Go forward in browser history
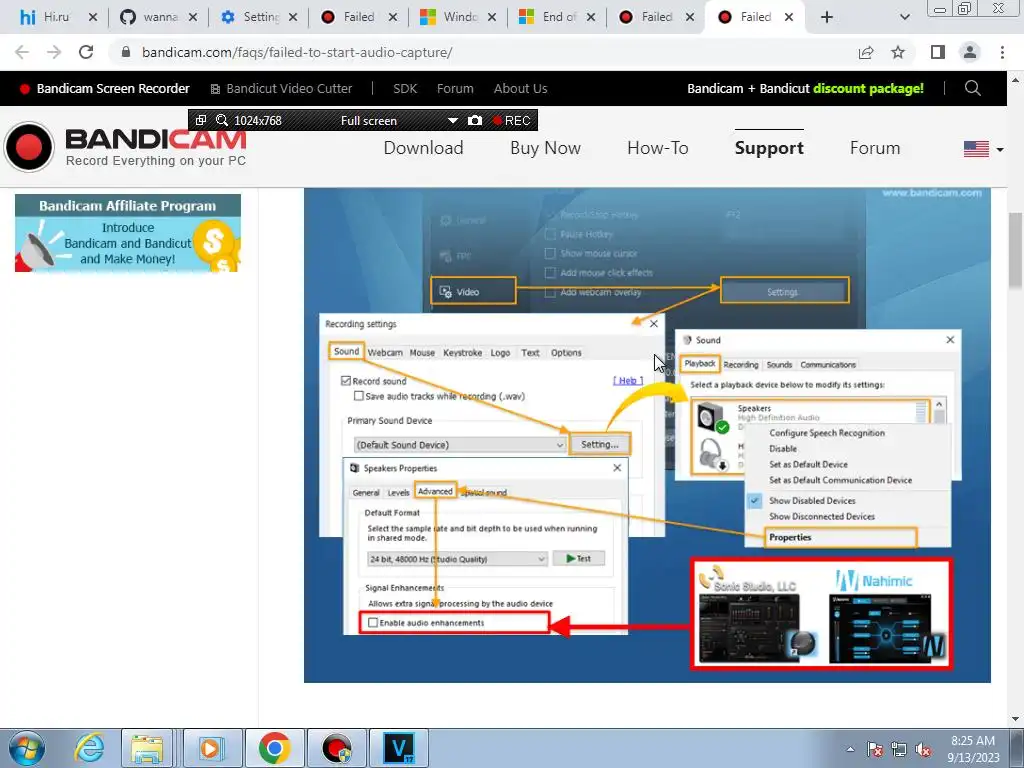Image resolution: width=1024 pixels, height=768 pixels. [54, 52]
